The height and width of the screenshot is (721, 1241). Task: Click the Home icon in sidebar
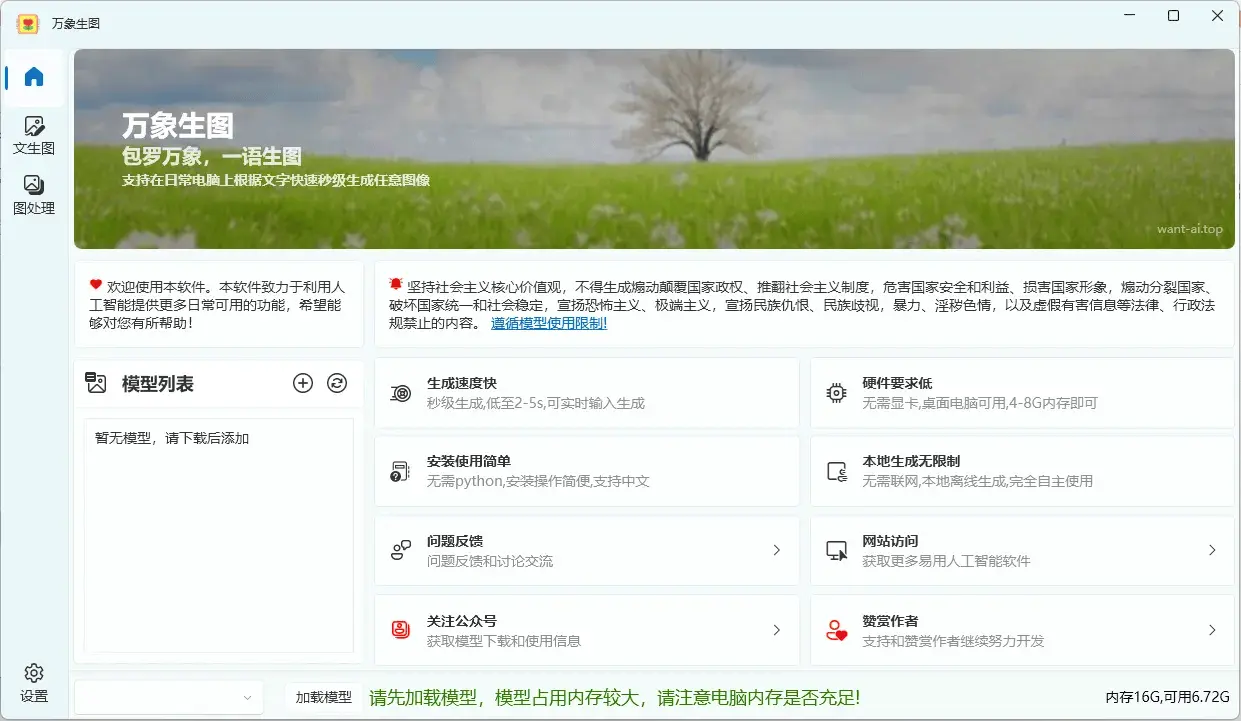pos(34,77)
